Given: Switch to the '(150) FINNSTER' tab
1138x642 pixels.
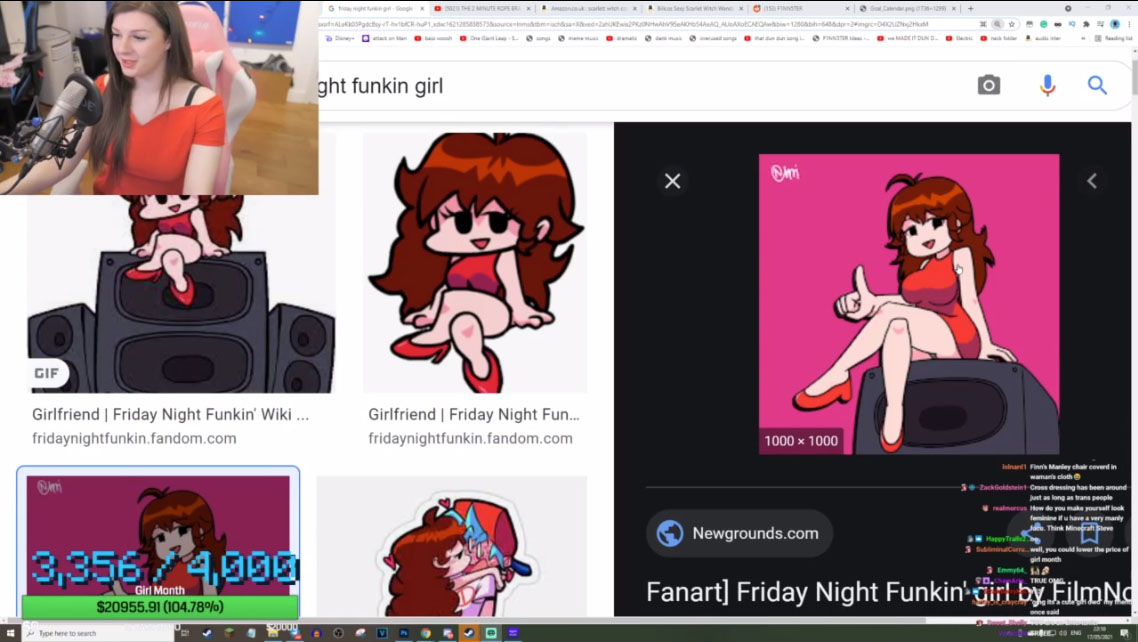Looking at the screenshot, I should click(801, 9).
